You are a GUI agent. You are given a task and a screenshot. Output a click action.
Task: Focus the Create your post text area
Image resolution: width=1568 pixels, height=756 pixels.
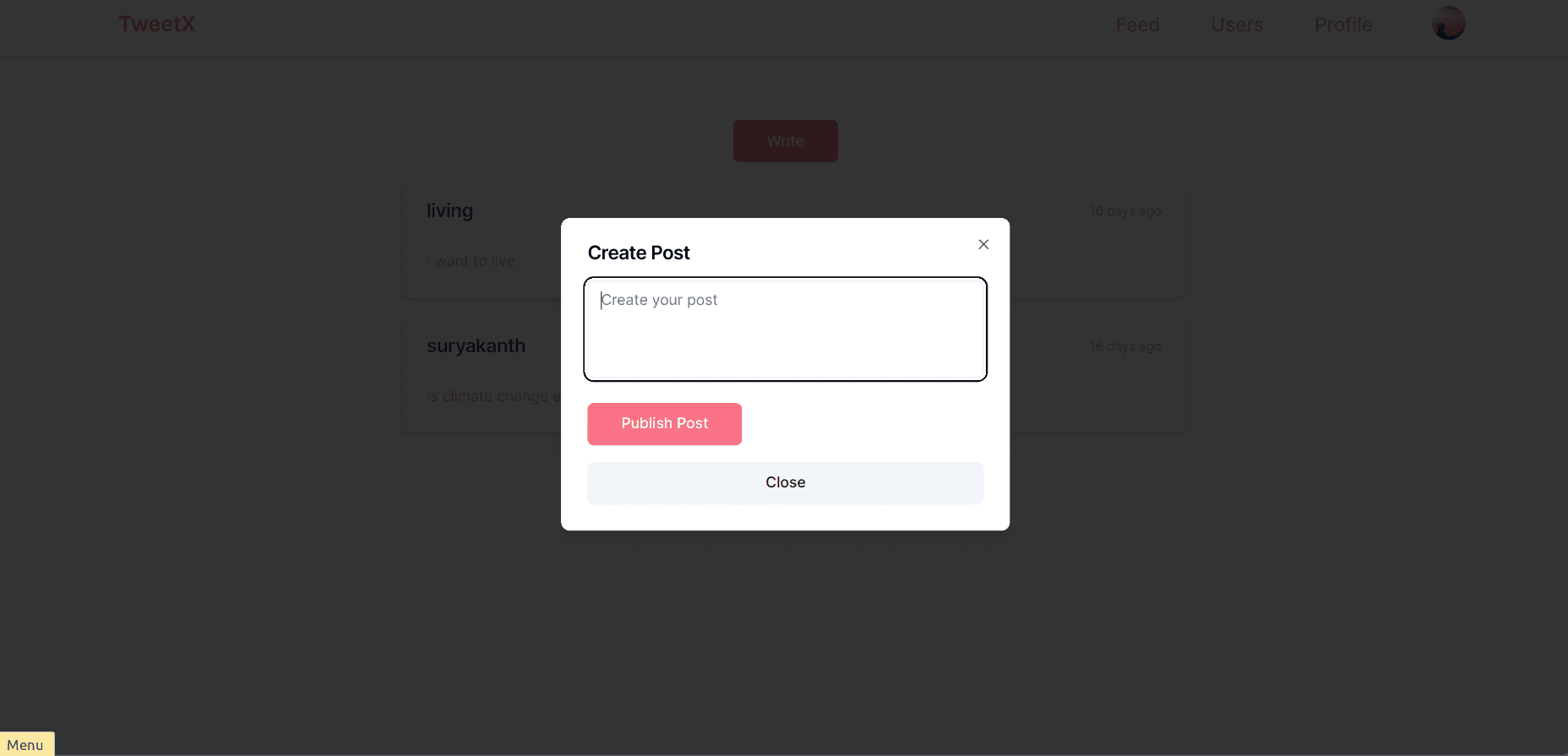click(785, 329)
